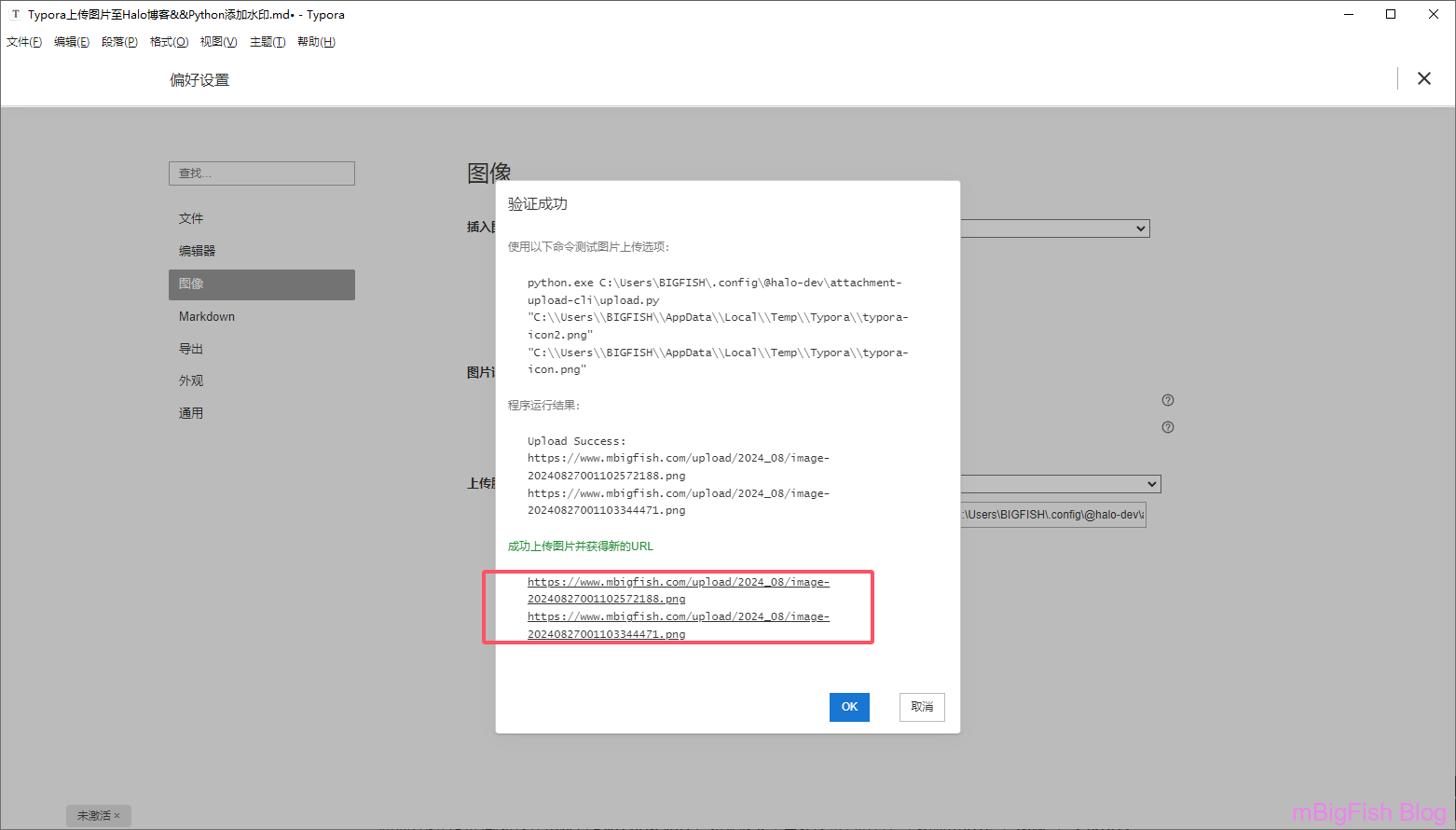Open uploaded image link ending 3344471.png
This screenshot has height=830, width=1456.
[679, 625]
